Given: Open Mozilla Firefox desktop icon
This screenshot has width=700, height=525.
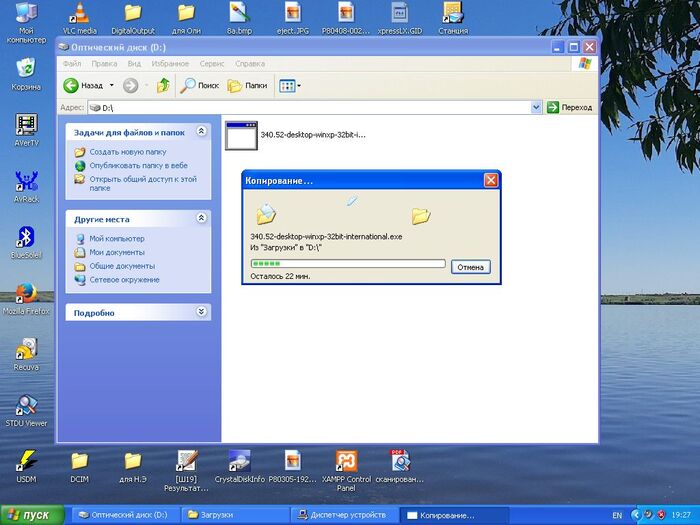Looking at the screenshot, I should point(26,292).
